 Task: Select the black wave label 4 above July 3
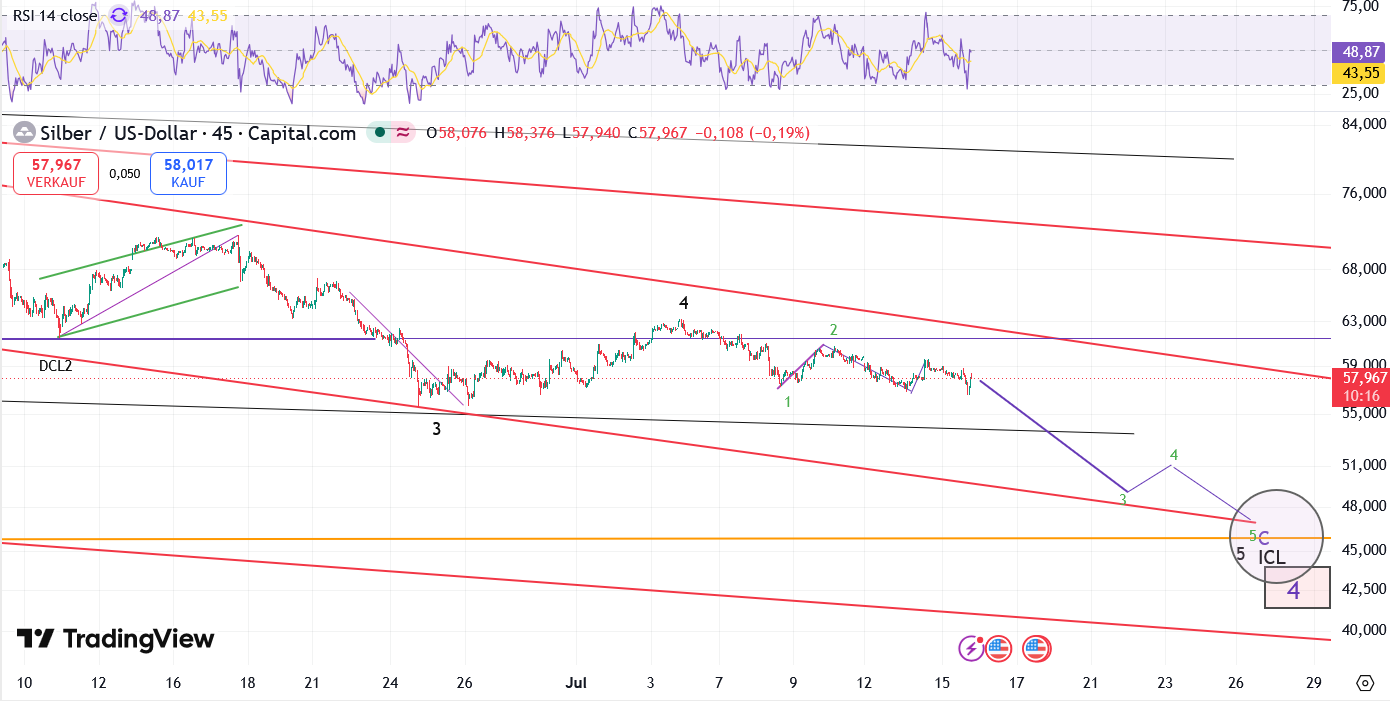(x=683, y=303)
